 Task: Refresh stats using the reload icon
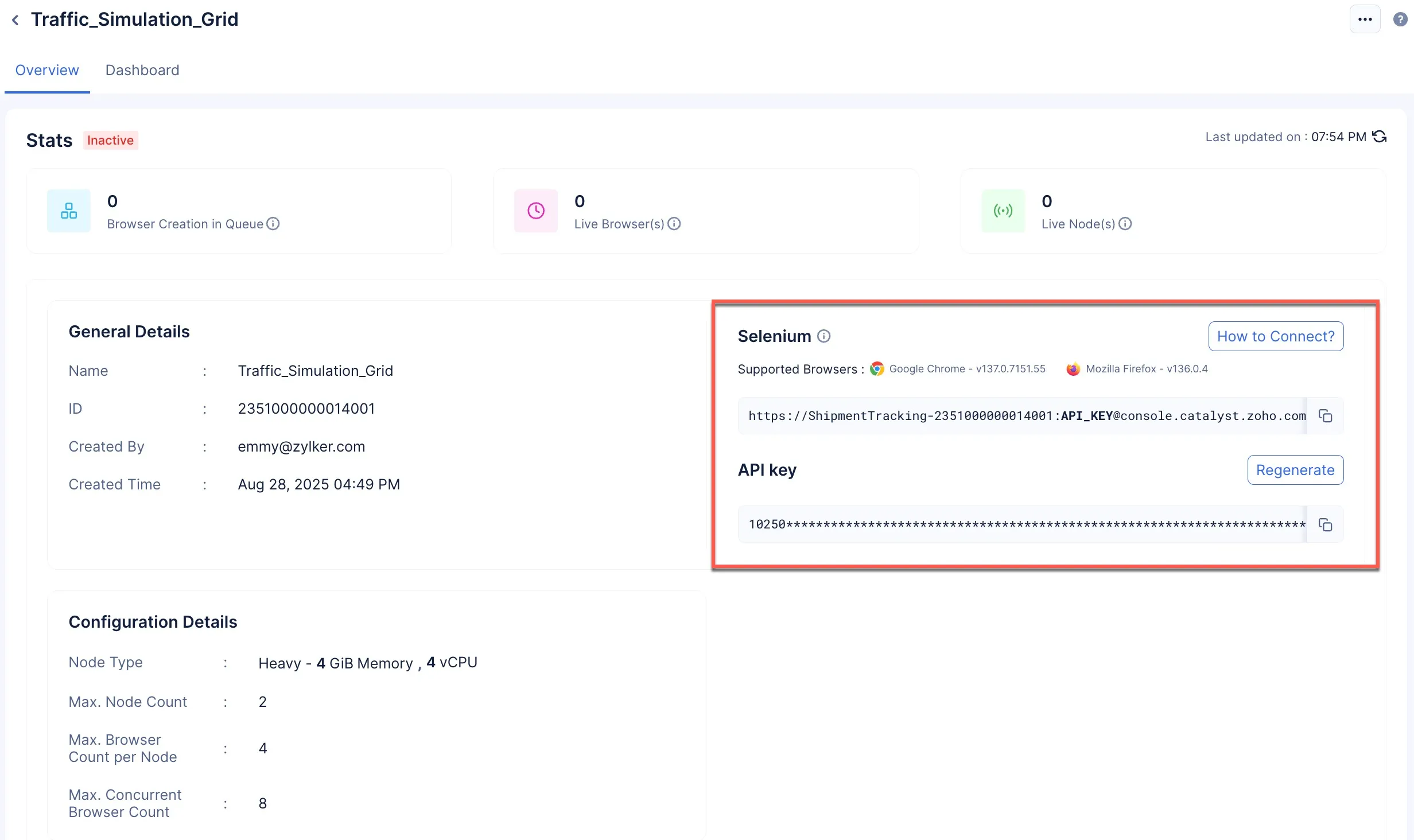[x=1380, y=137]
